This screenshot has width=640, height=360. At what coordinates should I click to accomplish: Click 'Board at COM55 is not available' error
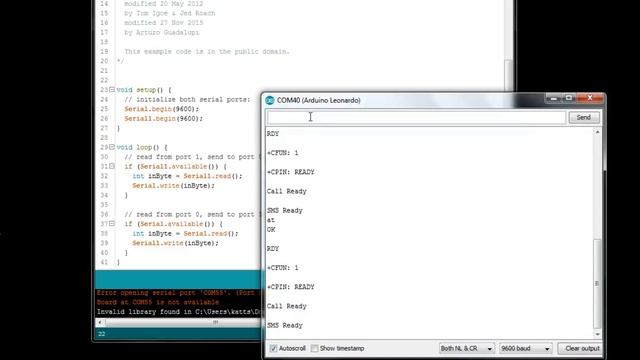tap(158, 302)
